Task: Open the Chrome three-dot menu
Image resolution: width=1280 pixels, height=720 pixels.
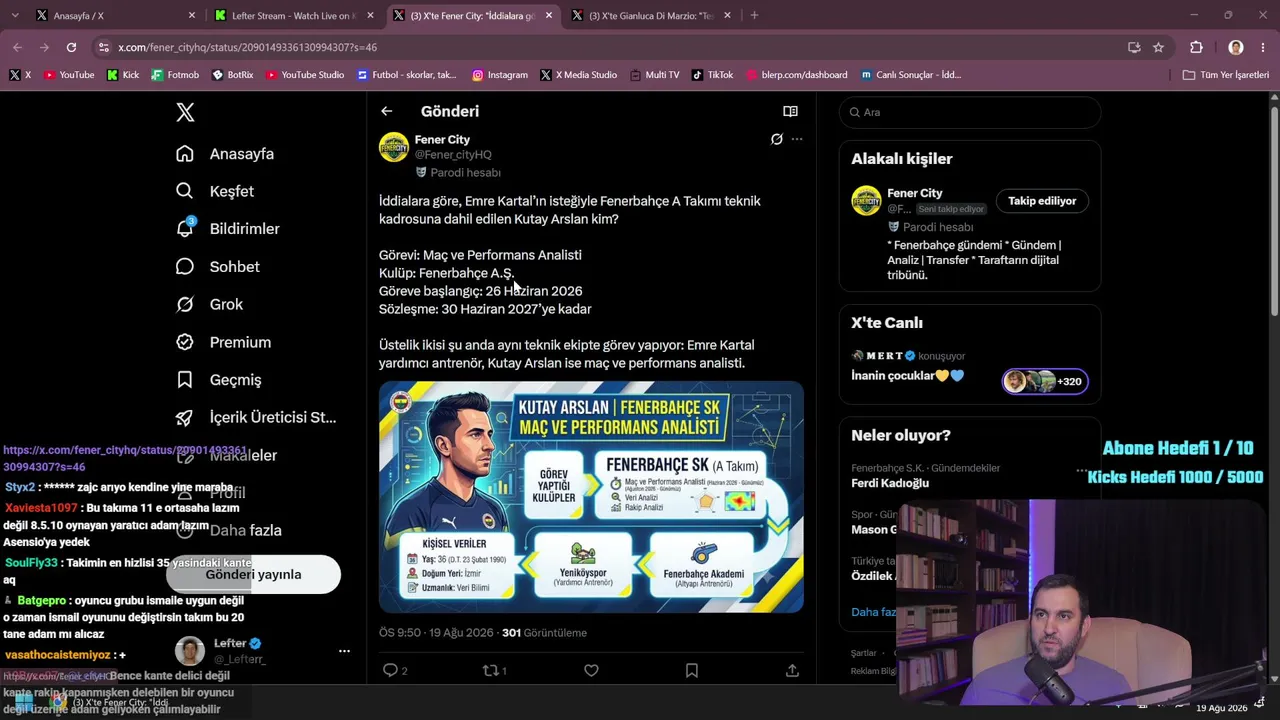Action: pyautogui.click(x=1263, y=47)
